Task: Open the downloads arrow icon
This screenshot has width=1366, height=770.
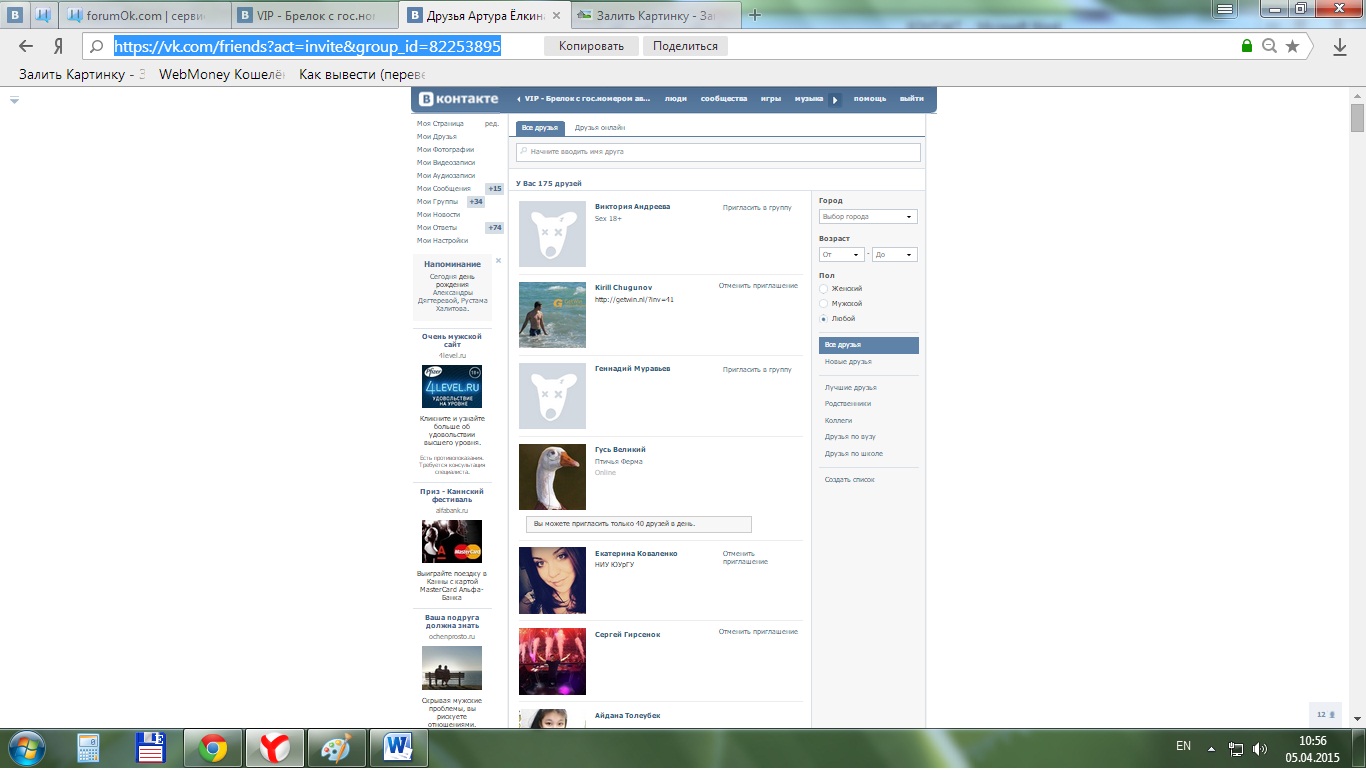Action: click(1340, 46)
